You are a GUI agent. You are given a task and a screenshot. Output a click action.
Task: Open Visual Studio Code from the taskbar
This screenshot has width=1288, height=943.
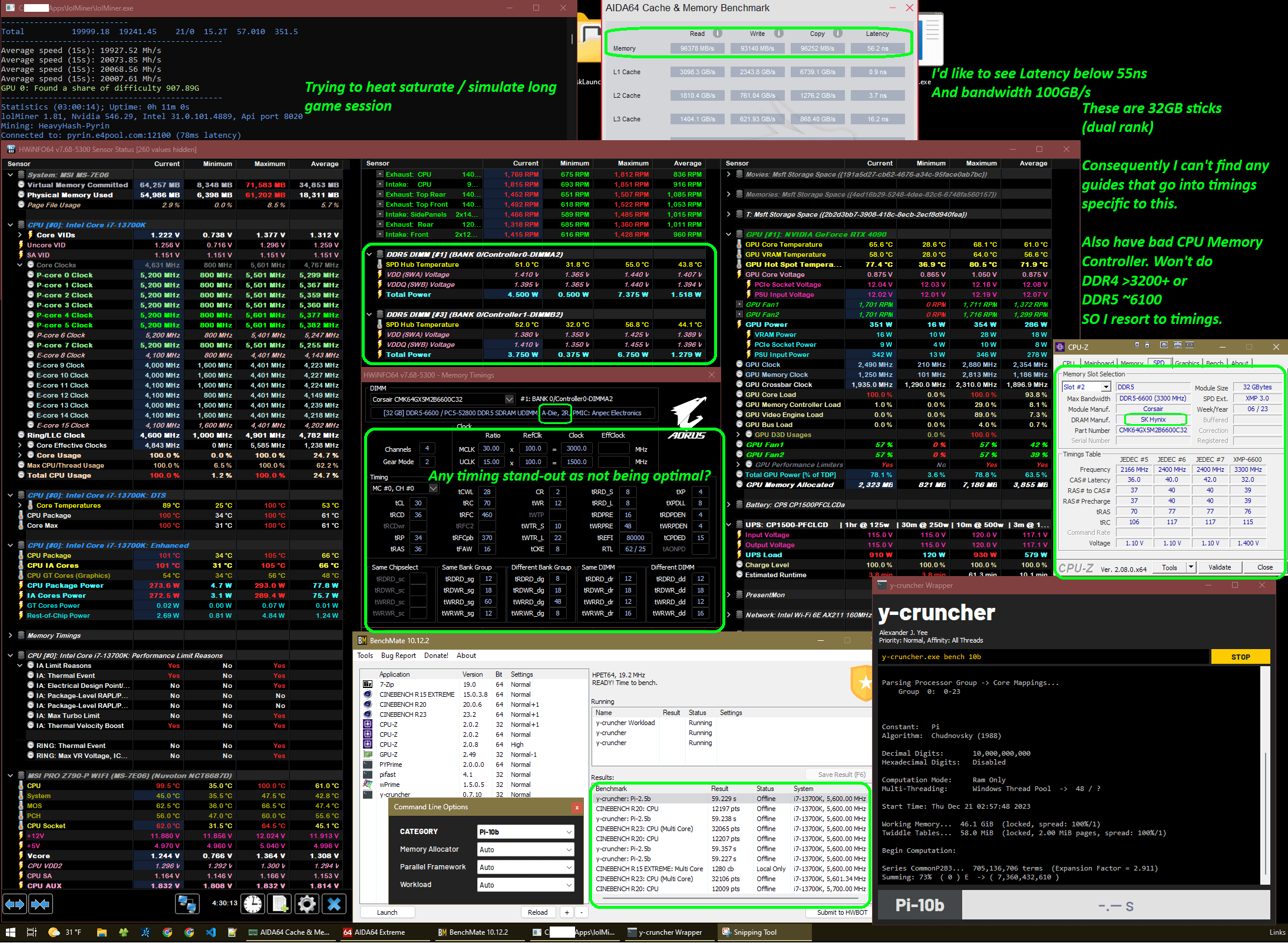[211, 932]
